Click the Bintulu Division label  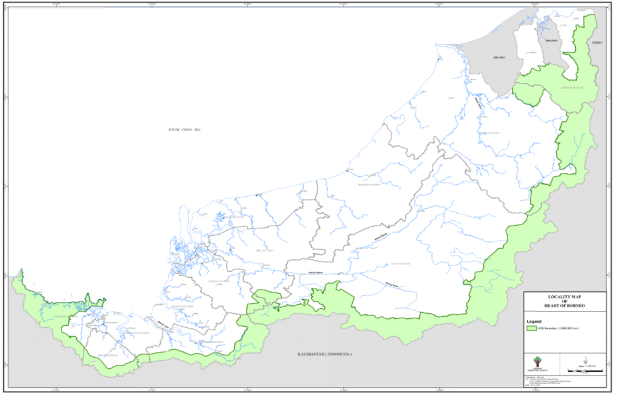pyautogui.click(x=369, y=185)
